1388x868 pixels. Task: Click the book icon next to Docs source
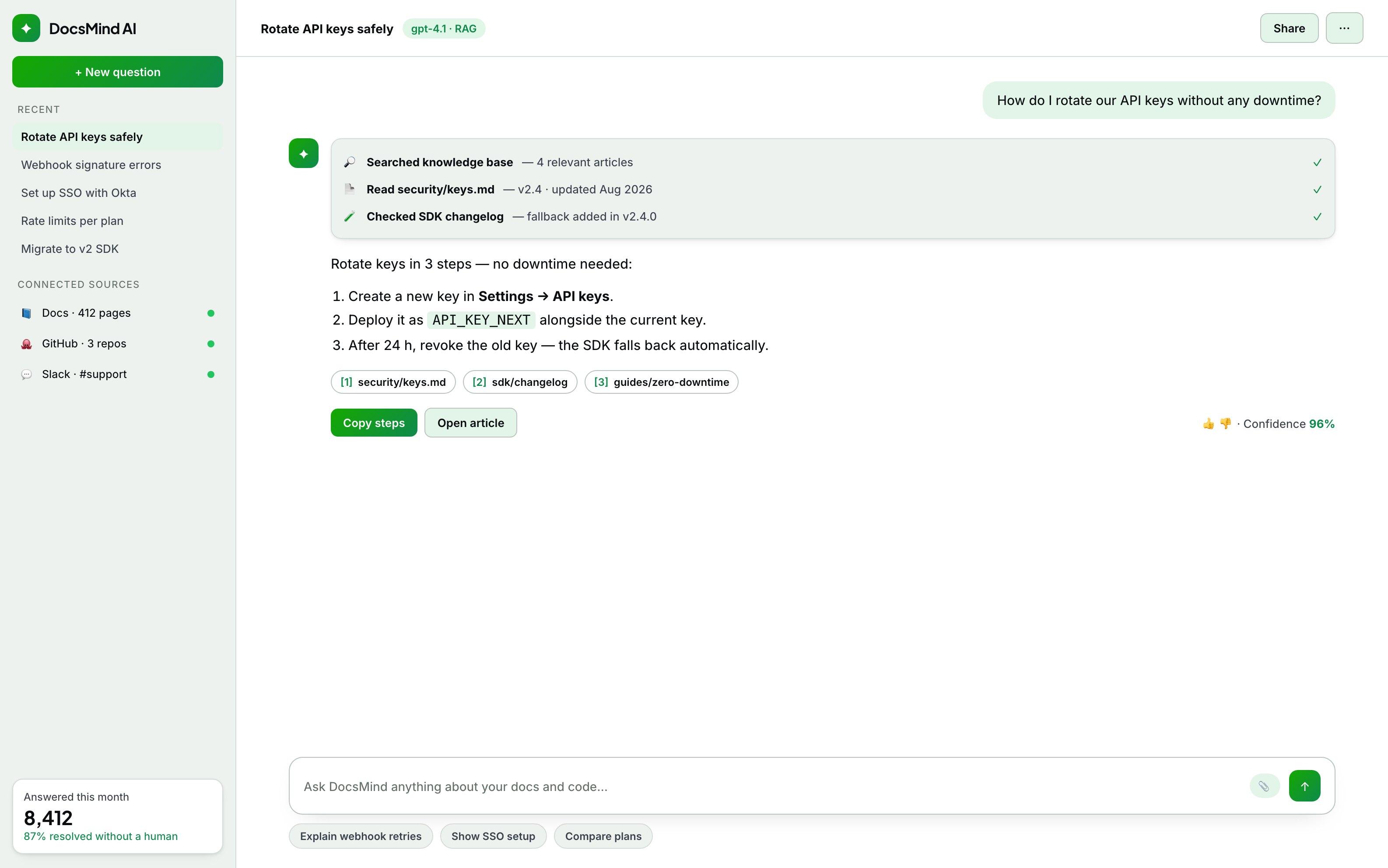26,313
